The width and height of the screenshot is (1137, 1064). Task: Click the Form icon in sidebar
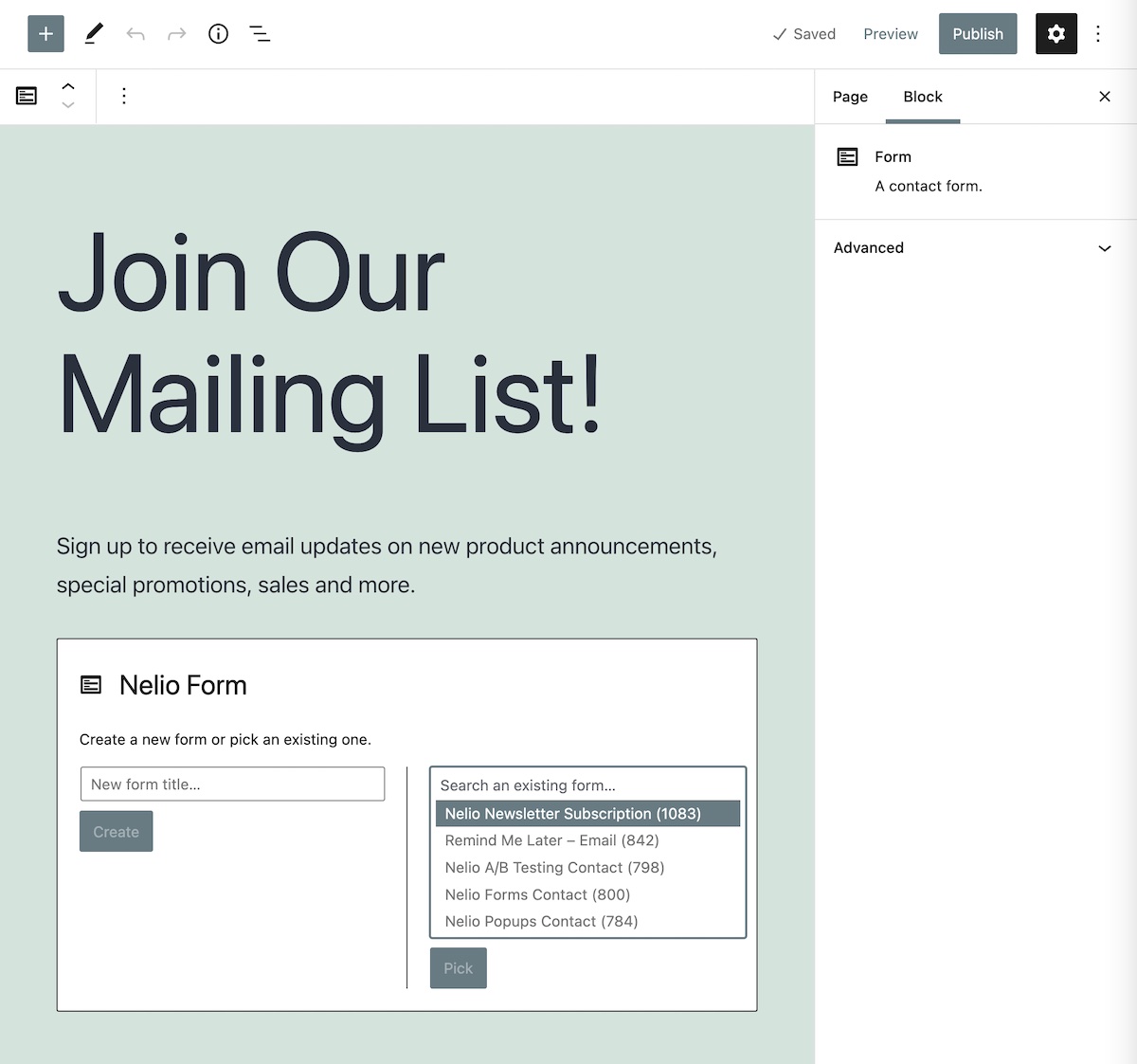point(848,157)
